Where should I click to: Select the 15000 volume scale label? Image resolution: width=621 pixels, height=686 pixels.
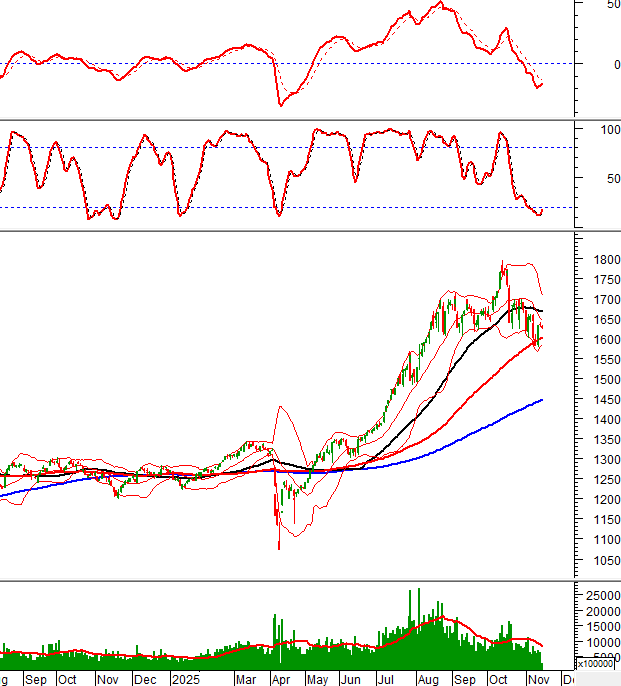tap(598, 627)
